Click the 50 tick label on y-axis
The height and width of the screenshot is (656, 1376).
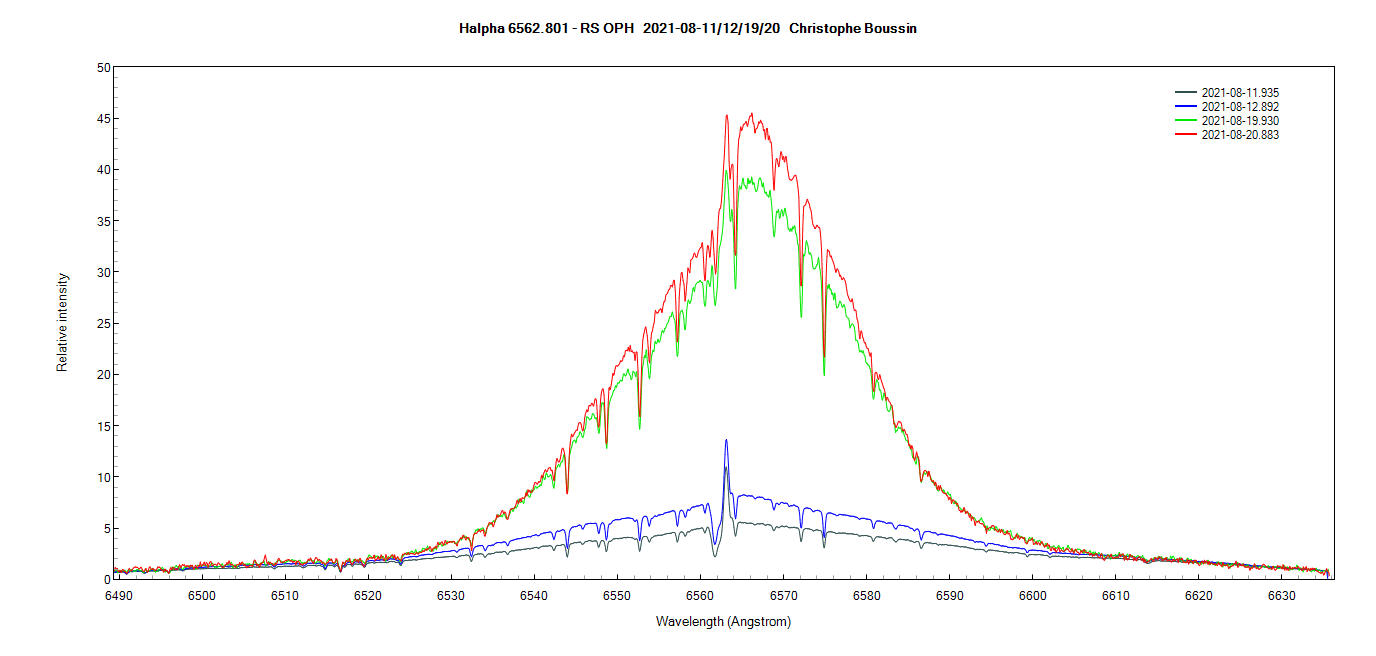tap(103, 68)
